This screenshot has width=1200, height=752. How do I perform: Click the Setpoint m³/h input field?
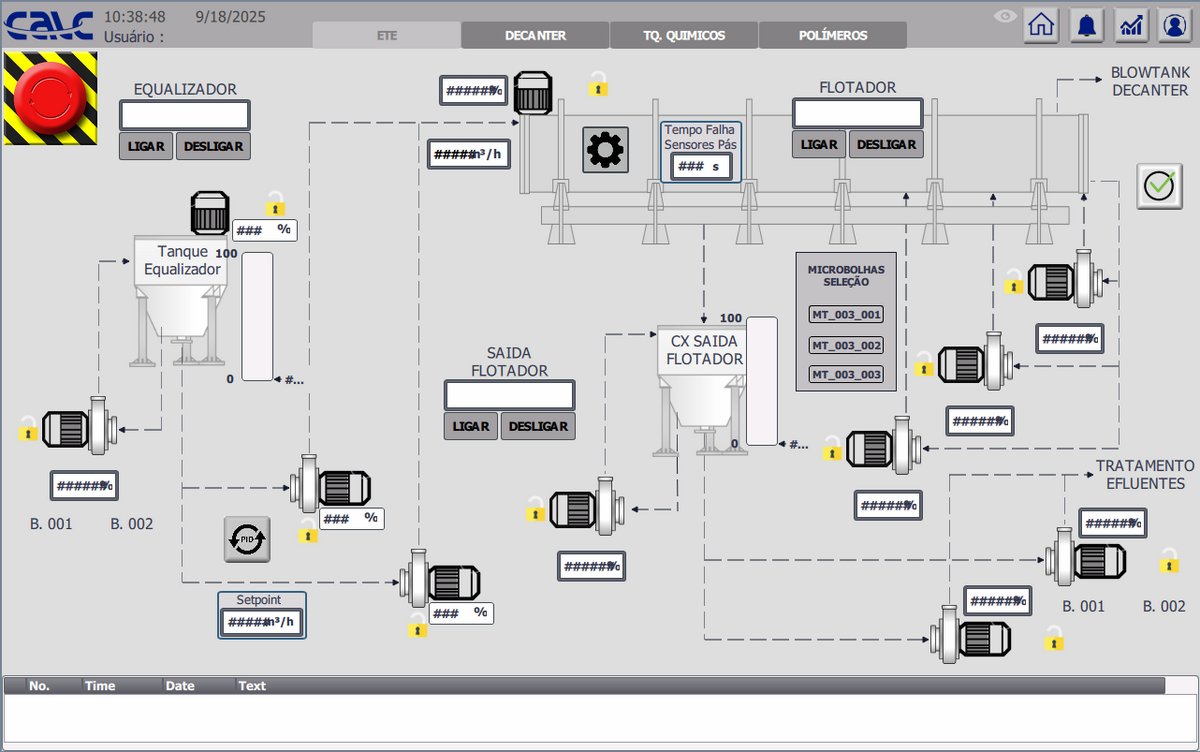pos(261,622)
